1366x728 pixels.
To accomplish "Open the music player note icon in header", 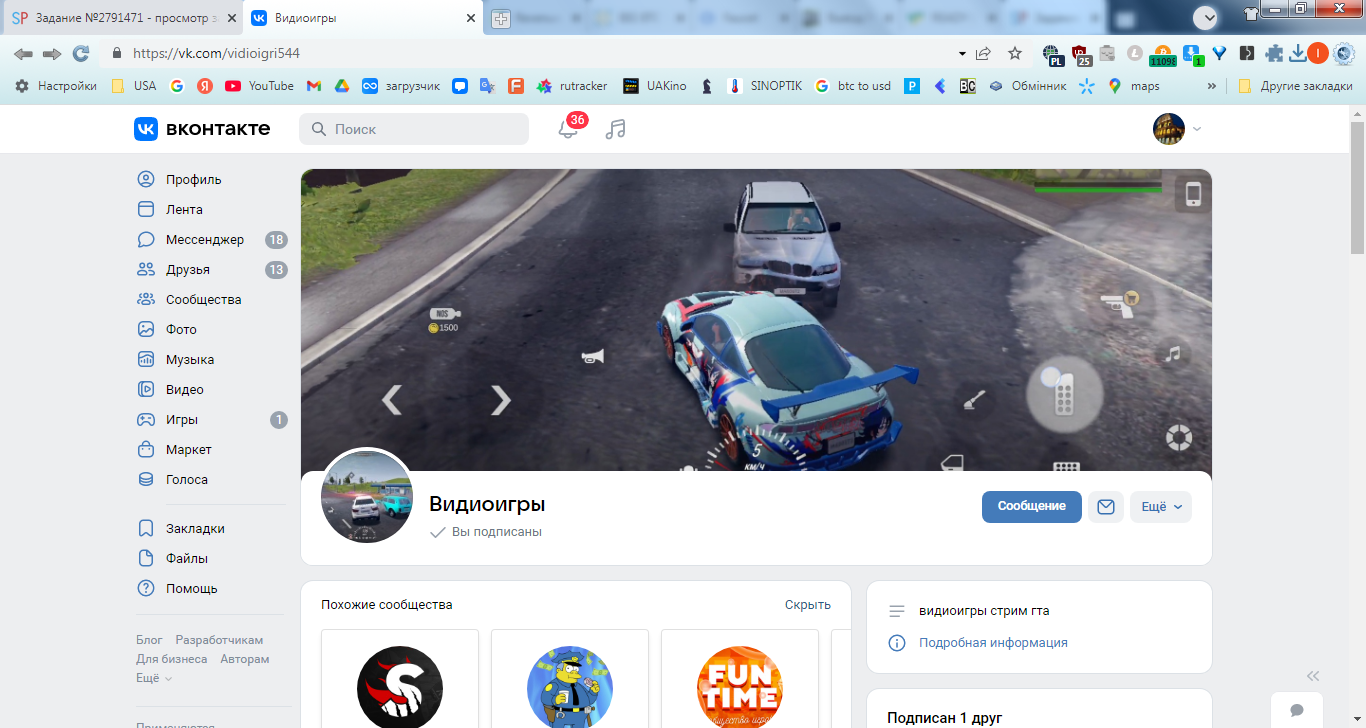I will click(x=616, y=129).
